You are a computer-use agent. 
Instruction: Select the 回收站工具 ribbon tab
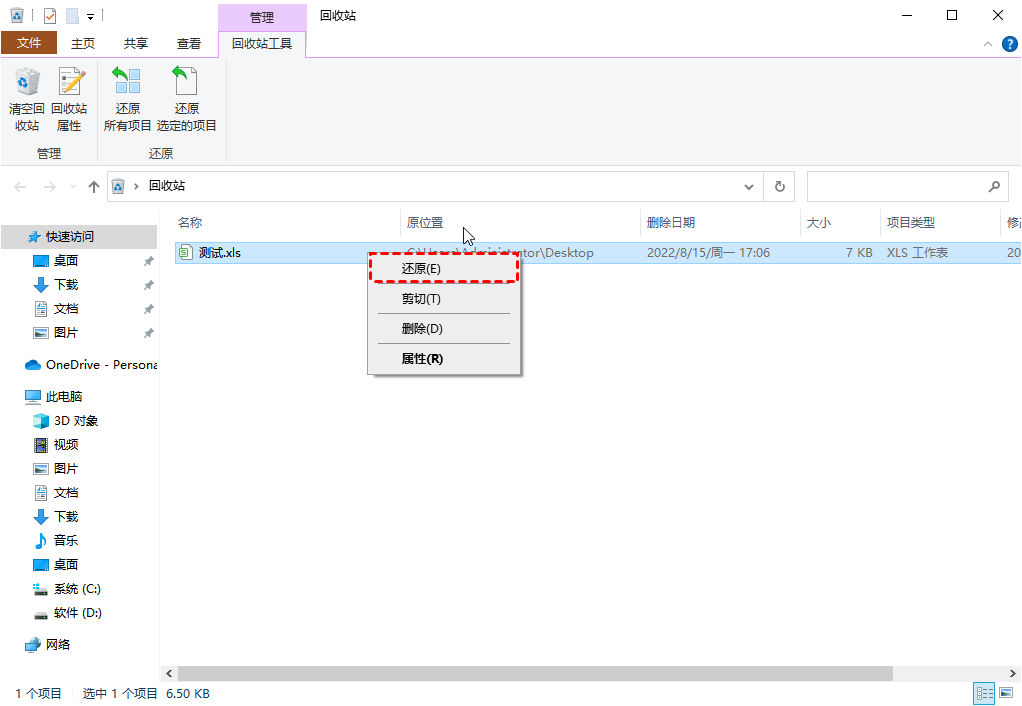click(262, 44)
